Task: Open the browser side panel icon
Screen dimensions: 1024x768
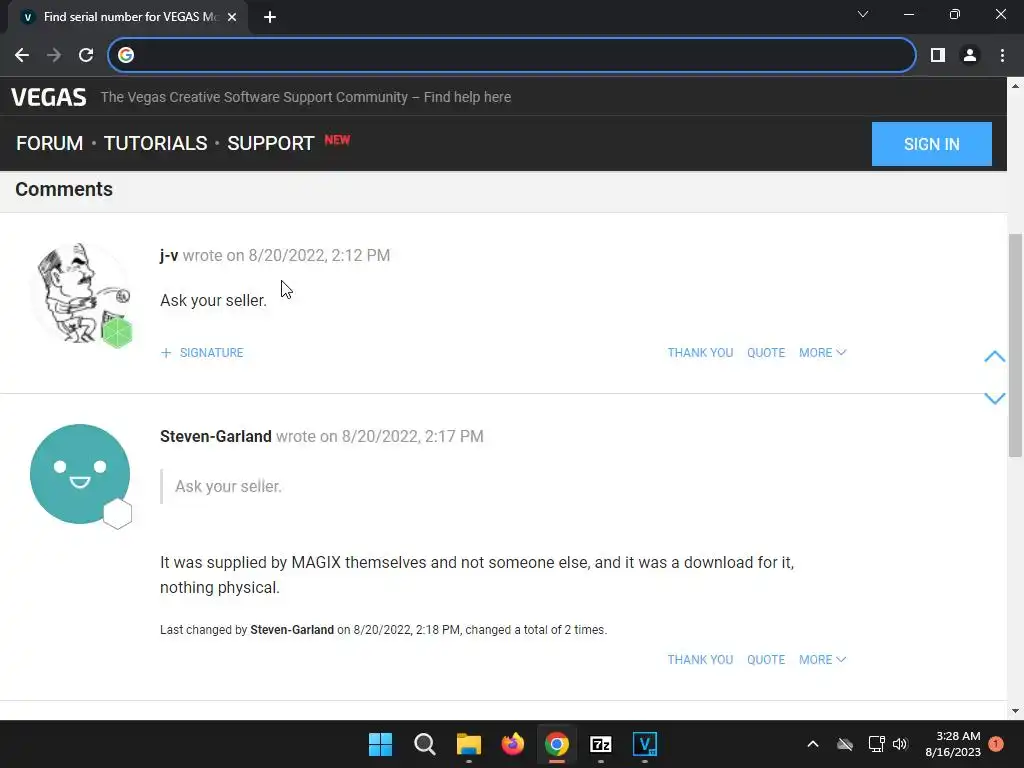Action: click(938, 56)
